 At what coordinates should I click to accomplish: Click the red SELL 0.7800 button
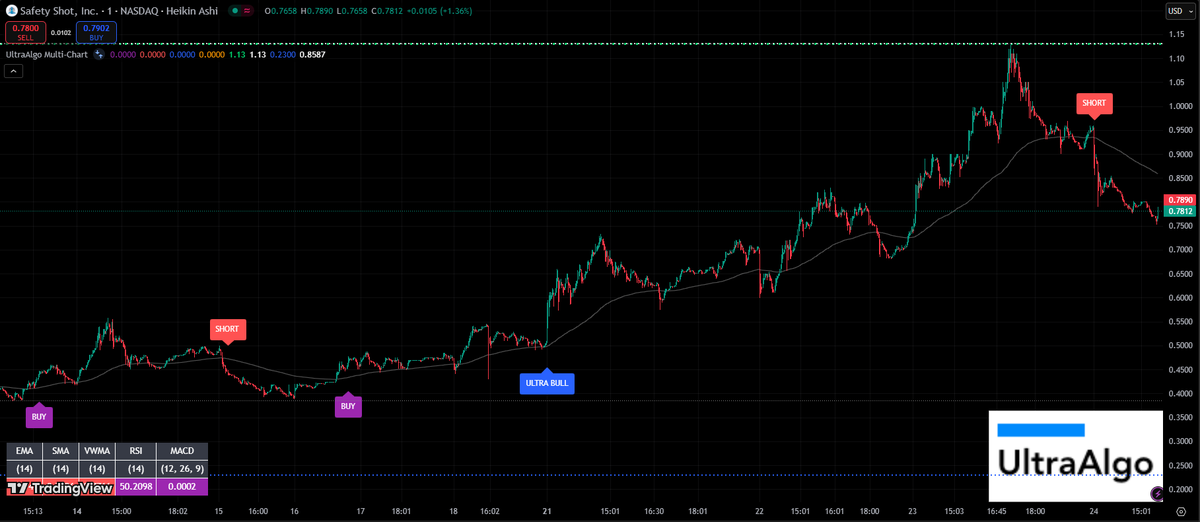26,32
